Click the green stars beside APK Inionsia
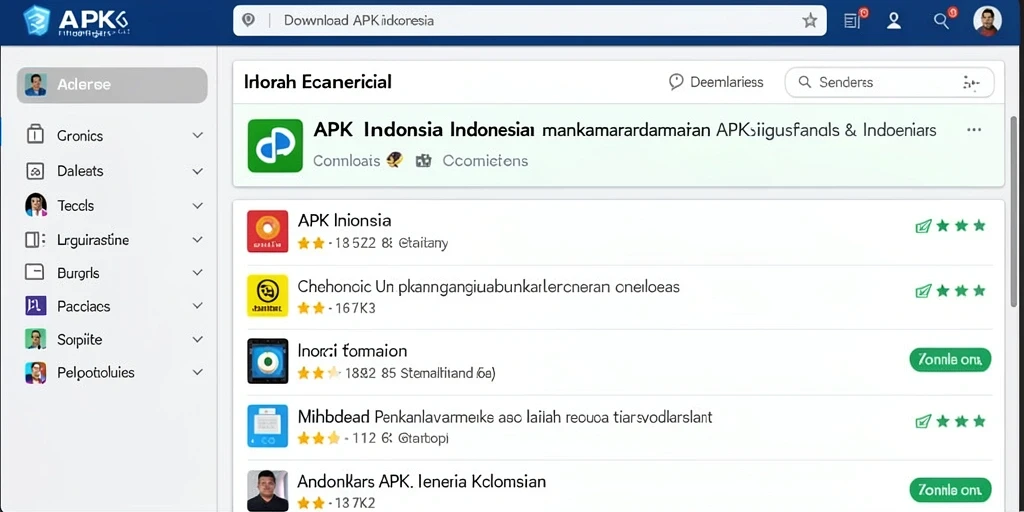The width and height of the screenshot is (1024, 512). pos(961,226)
